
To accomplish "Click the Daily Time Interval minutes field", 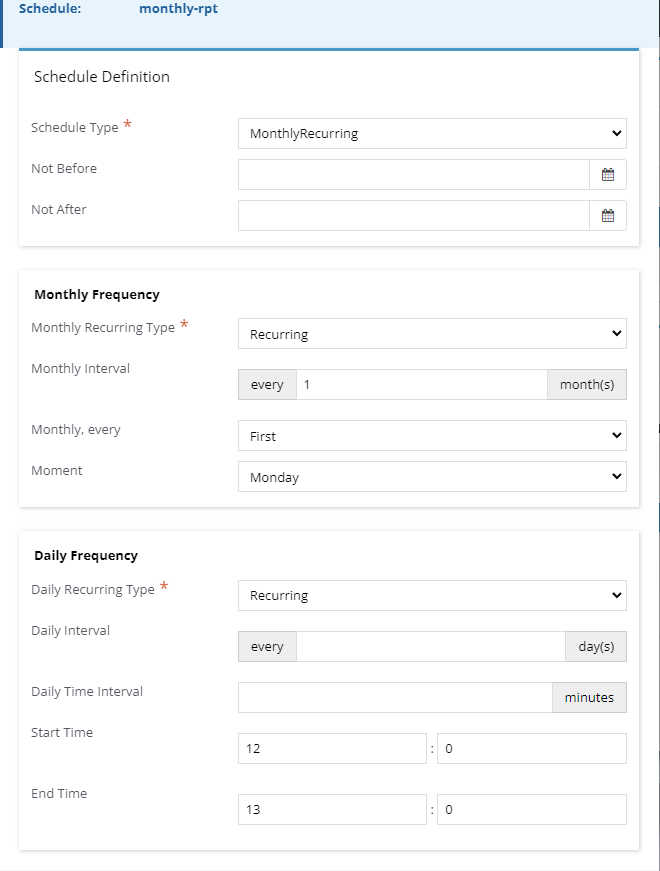I will click(x=395, y=698).
